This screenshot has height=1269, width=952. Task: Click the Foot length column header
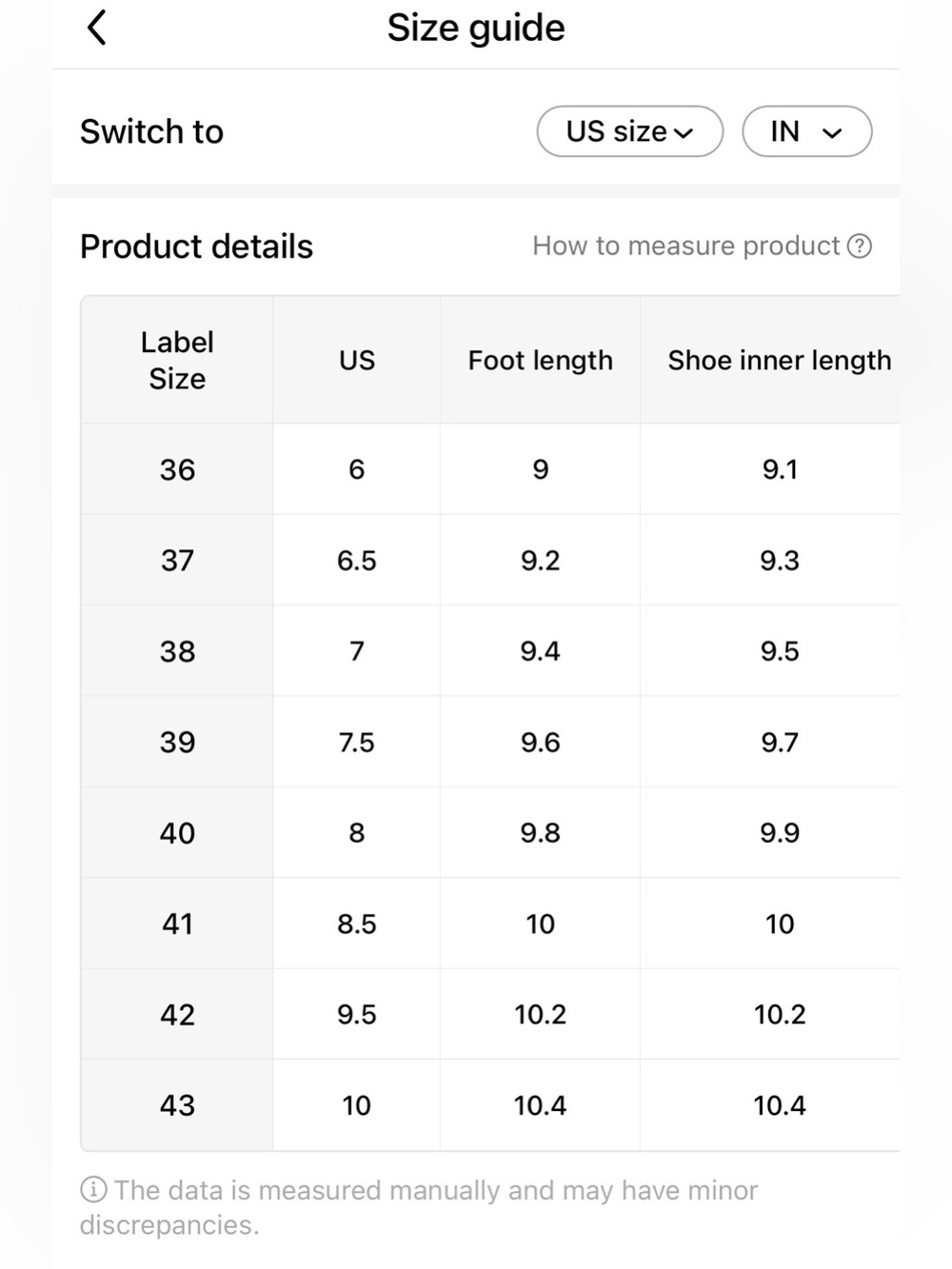click(x=541, y=361)
